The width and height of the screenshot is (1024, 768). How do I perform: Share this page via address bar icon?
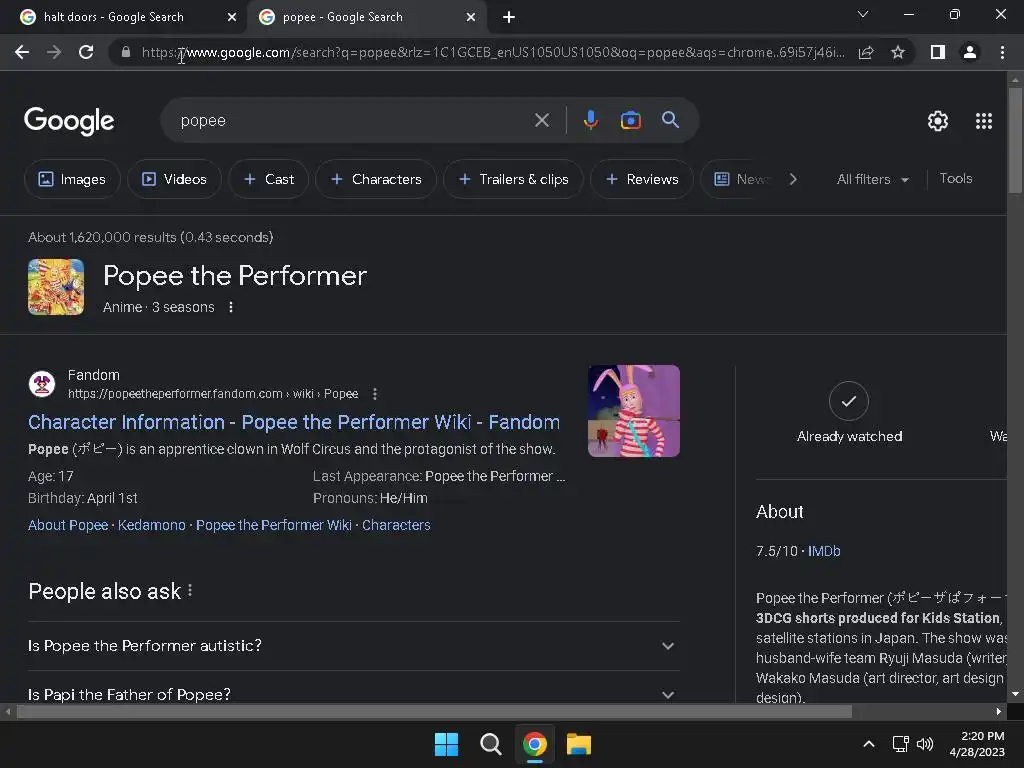click(x=866, y=52)
